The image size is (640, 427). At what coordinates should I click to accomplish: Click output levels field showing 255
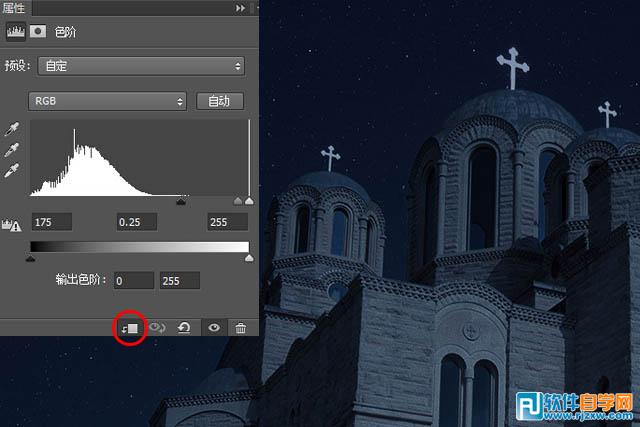[x=180, y=280]
